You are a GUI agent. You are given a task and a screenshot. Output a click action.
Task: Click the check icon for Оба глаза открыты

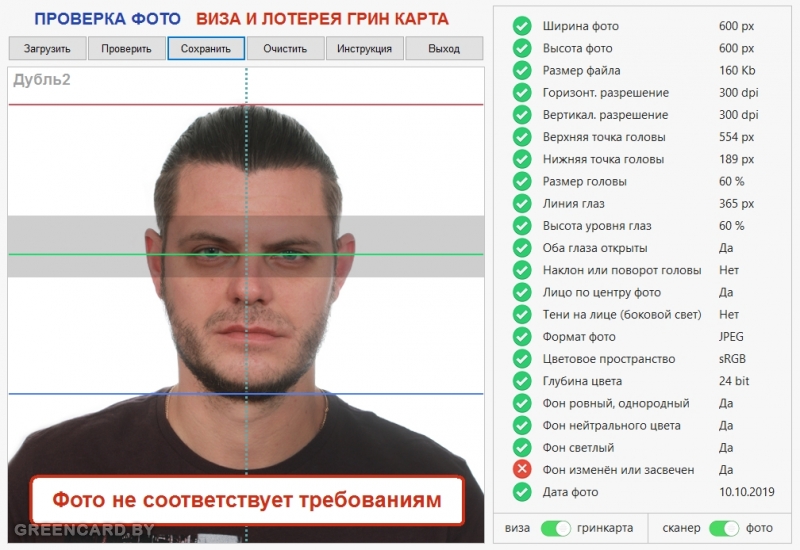pos(522,248)
